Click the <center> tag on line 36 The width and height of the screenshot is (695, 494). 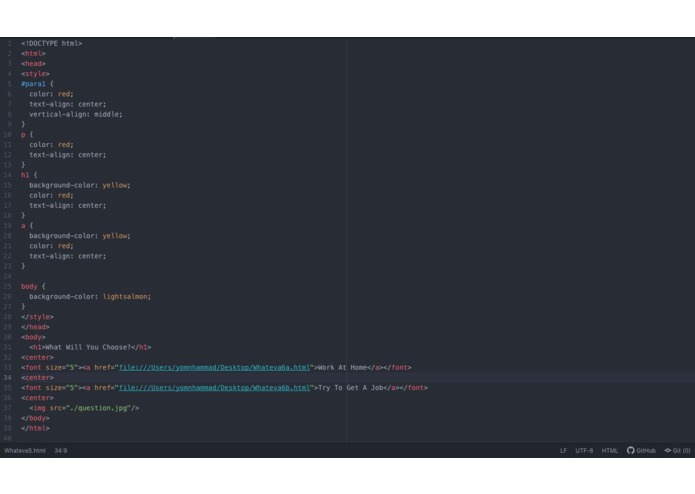37,398
